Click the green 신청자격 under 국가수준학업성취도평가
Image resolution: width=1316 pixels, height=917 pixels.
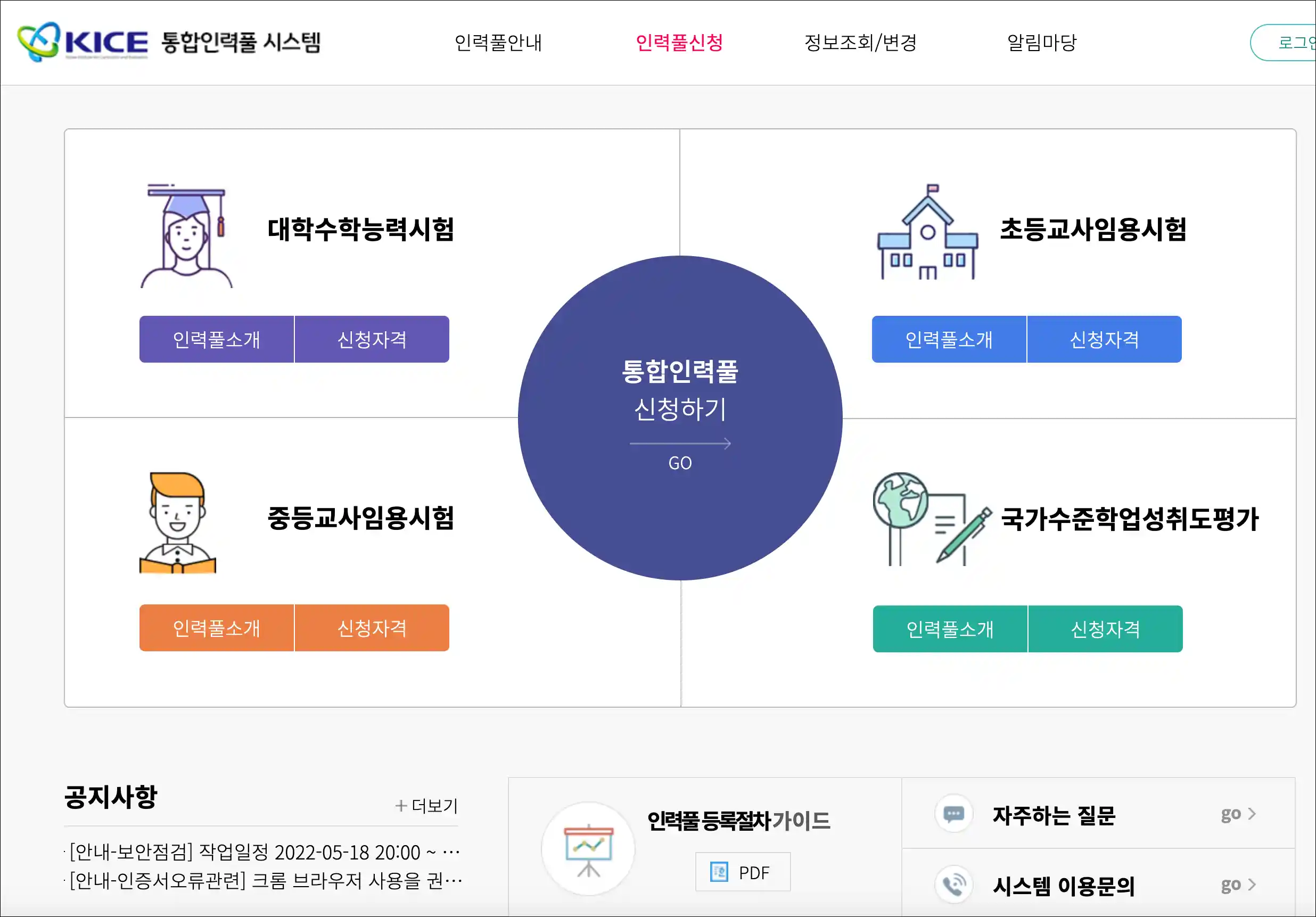point(1106,629)
